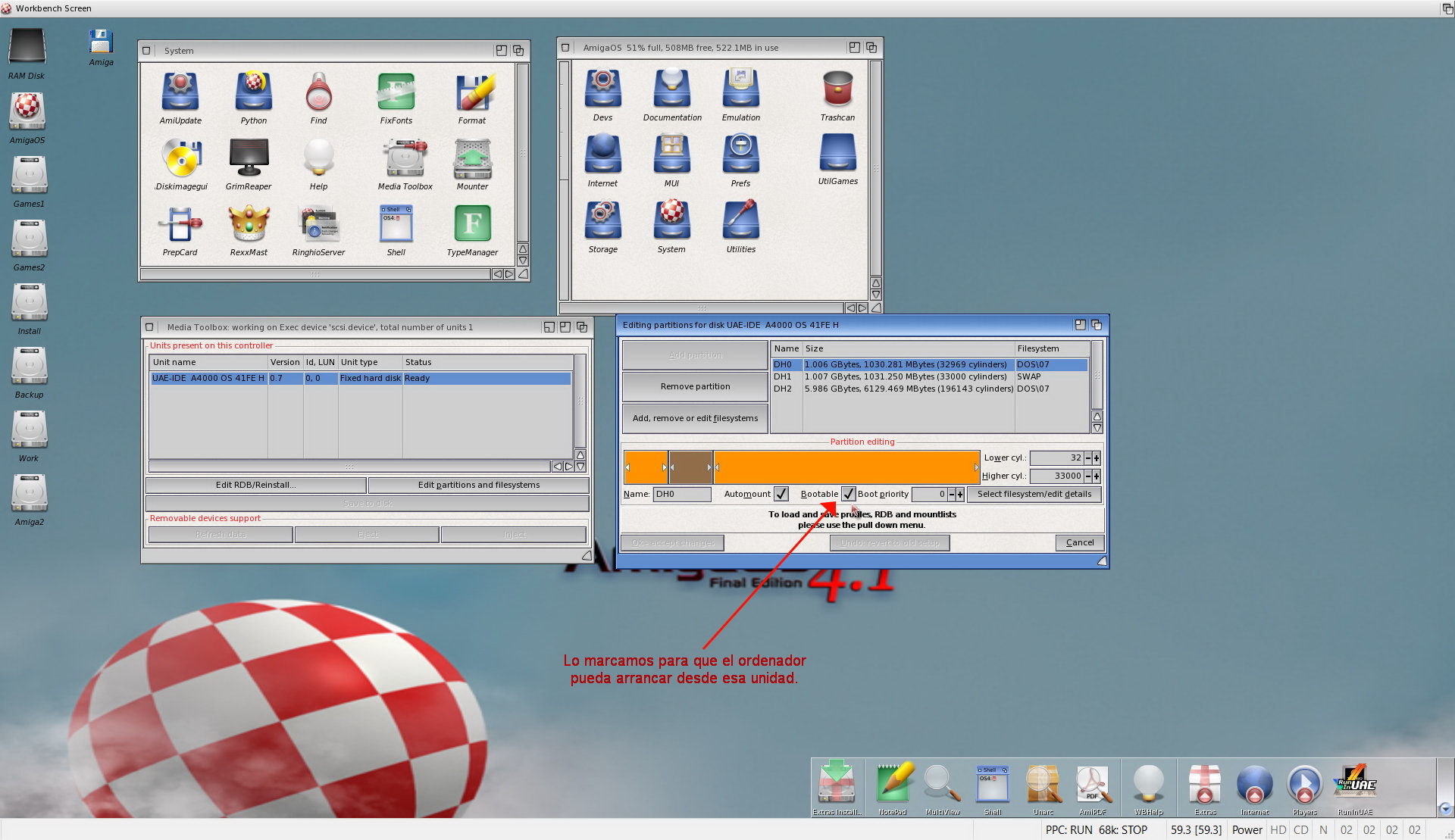The height and width of the screenshot is (840, 1455).
Task: Open Shell icon in System window
Action: tap(396, 224)
